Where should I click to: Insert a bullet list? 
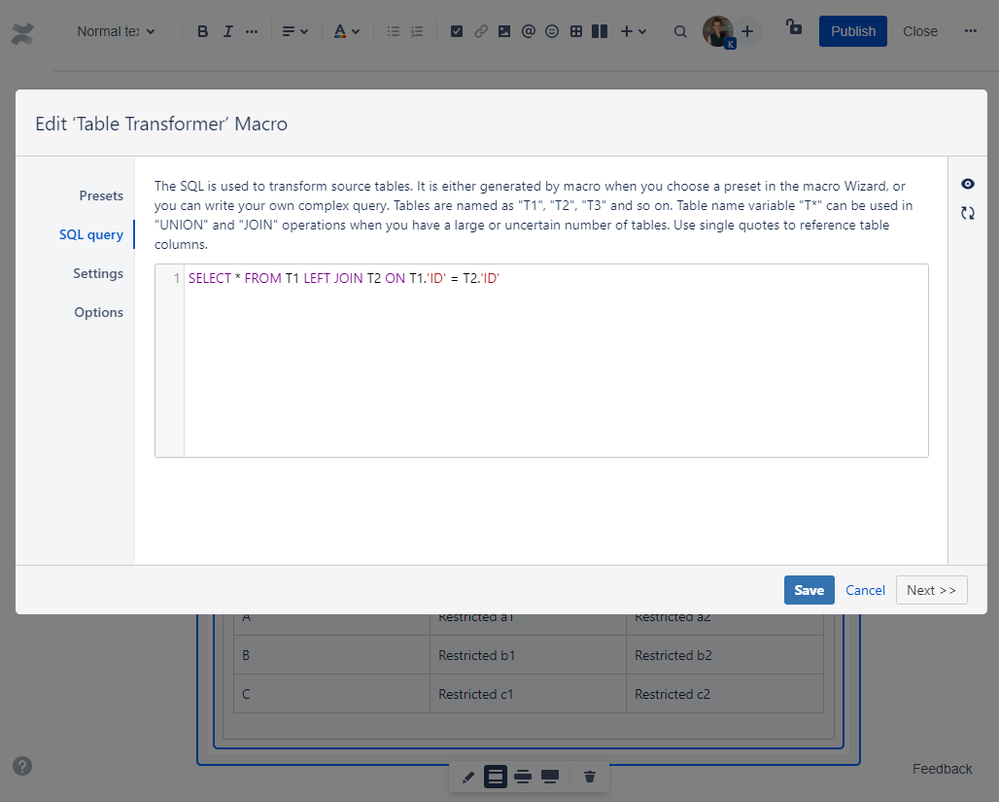coord(393,31)
